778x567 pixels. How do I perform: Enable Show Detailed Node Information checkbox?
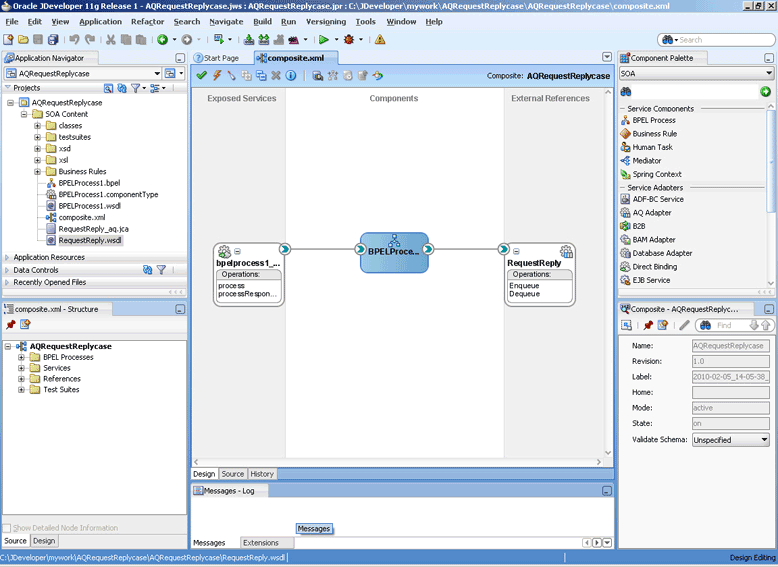pos(7,528)
